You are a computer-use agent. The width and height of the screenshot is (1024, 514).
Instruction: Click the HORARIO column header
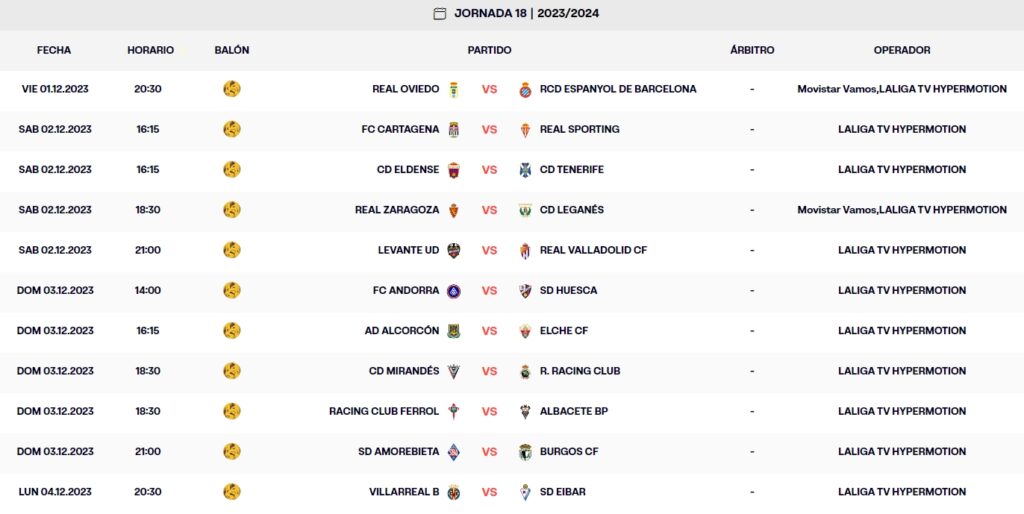150,50
